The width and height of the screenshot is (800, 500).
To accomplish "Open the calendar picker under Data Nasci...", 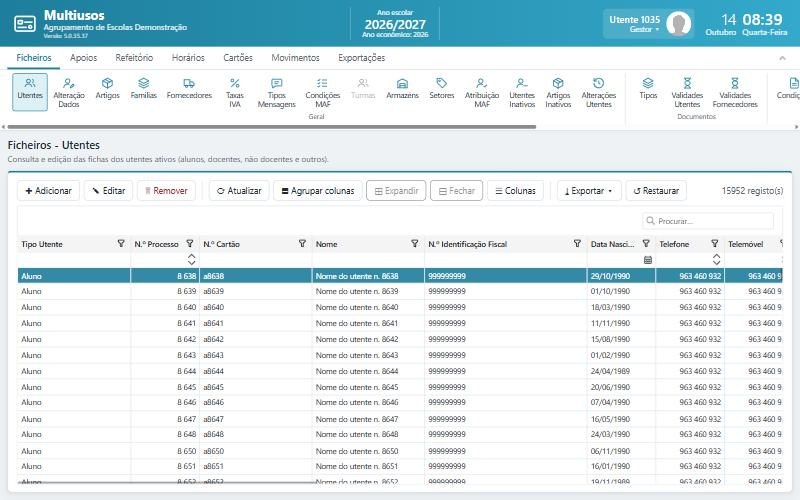I will [x=648, y=260].
